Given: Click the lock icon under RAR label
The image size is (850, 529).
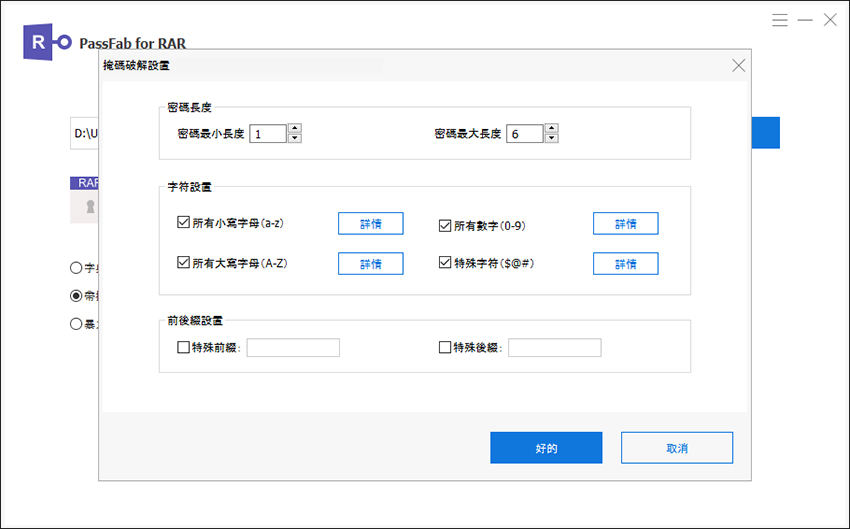Looking at the screenshot, I should [x=90, y=207].
